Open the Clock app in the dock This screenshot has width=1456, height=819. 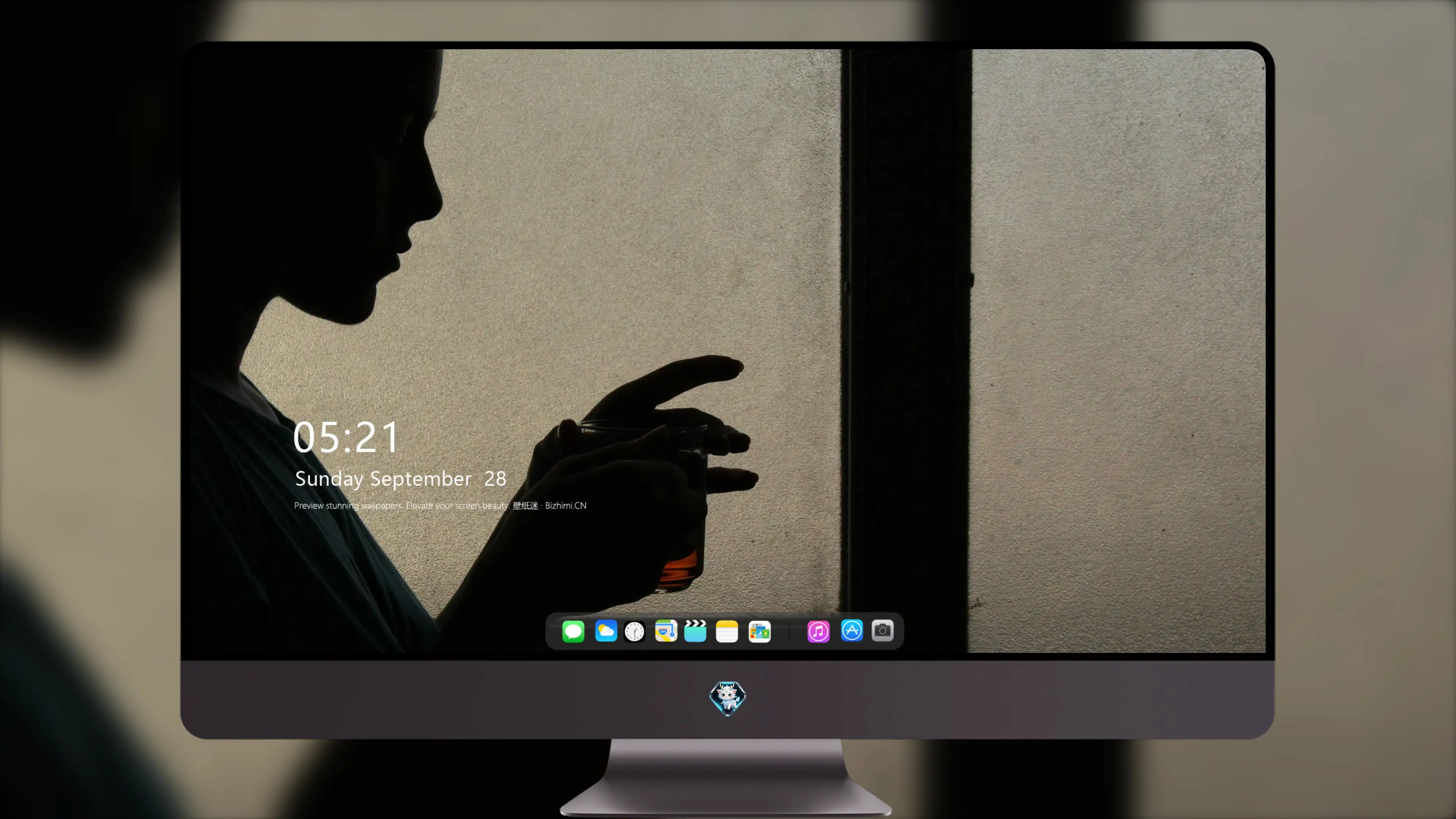tap(635, 631)
